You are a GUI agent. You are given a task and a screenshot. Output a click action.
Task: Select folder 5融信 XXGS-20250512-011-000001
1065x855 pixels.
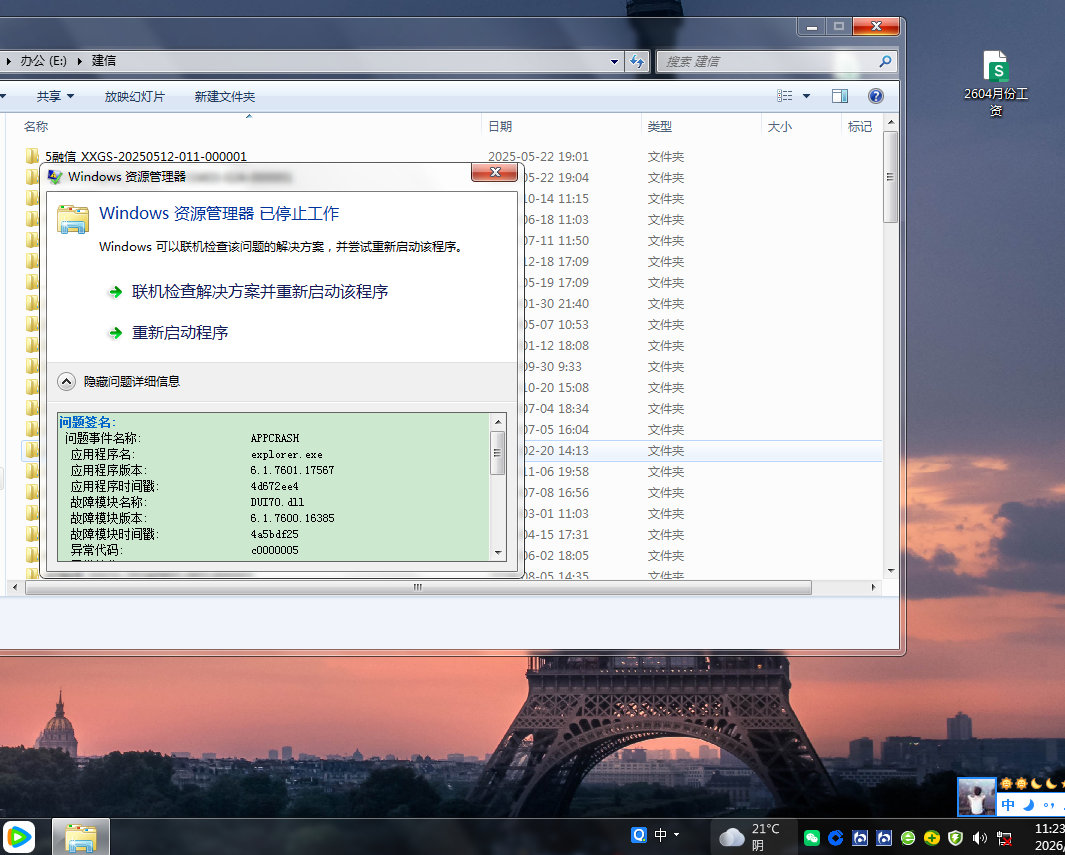(145, 156)
